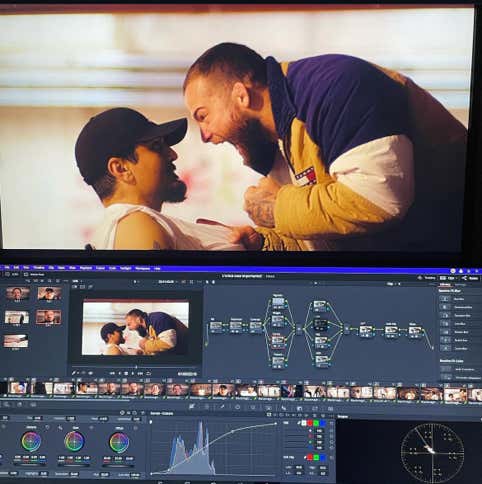Click the Nodes button at top right
Image resolution: width=482 pixels, height=484 pixels.
pyautogui.click(x=470, y=278)
